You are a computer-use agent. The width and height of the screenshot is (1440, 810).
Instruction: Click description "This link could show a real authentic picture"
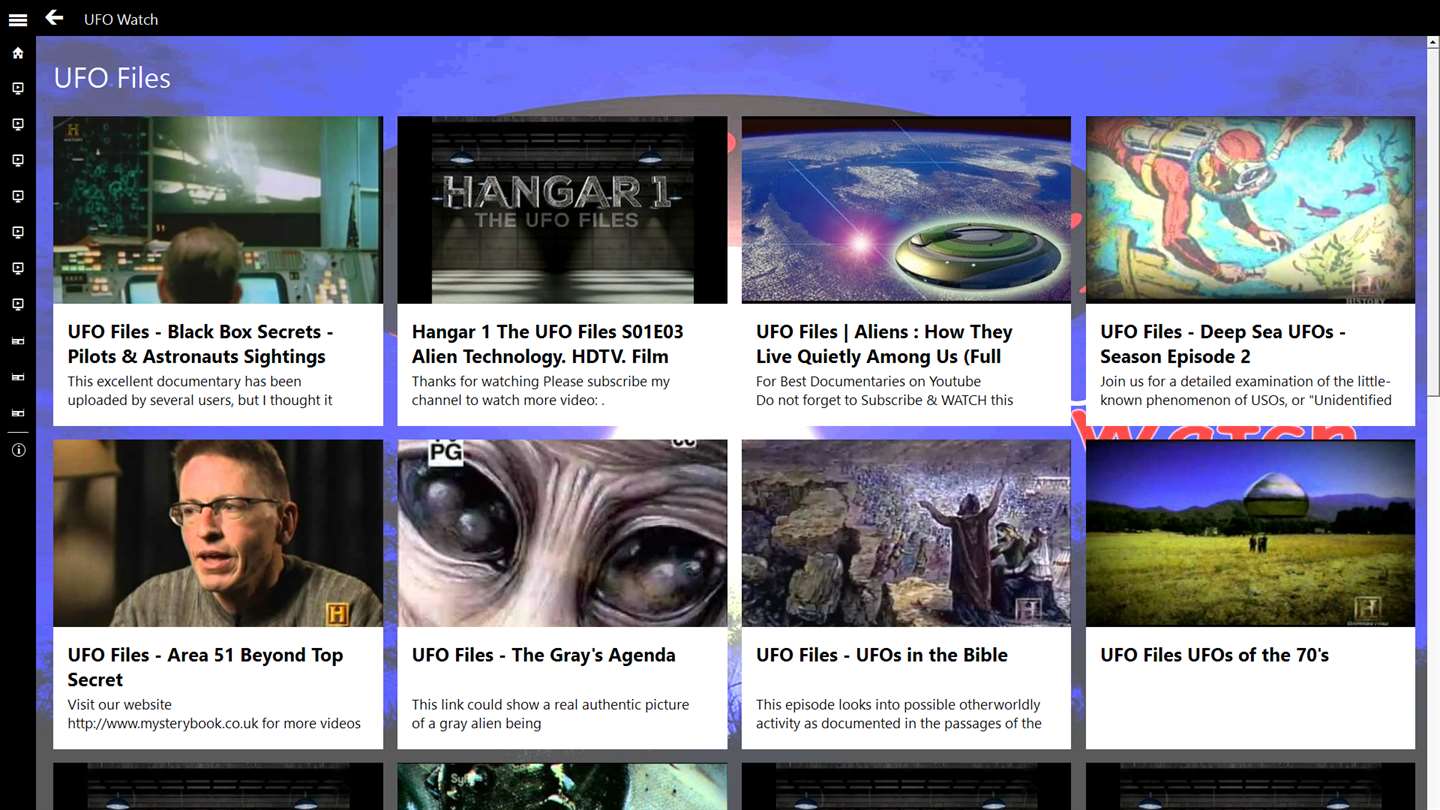click(550, 714)
